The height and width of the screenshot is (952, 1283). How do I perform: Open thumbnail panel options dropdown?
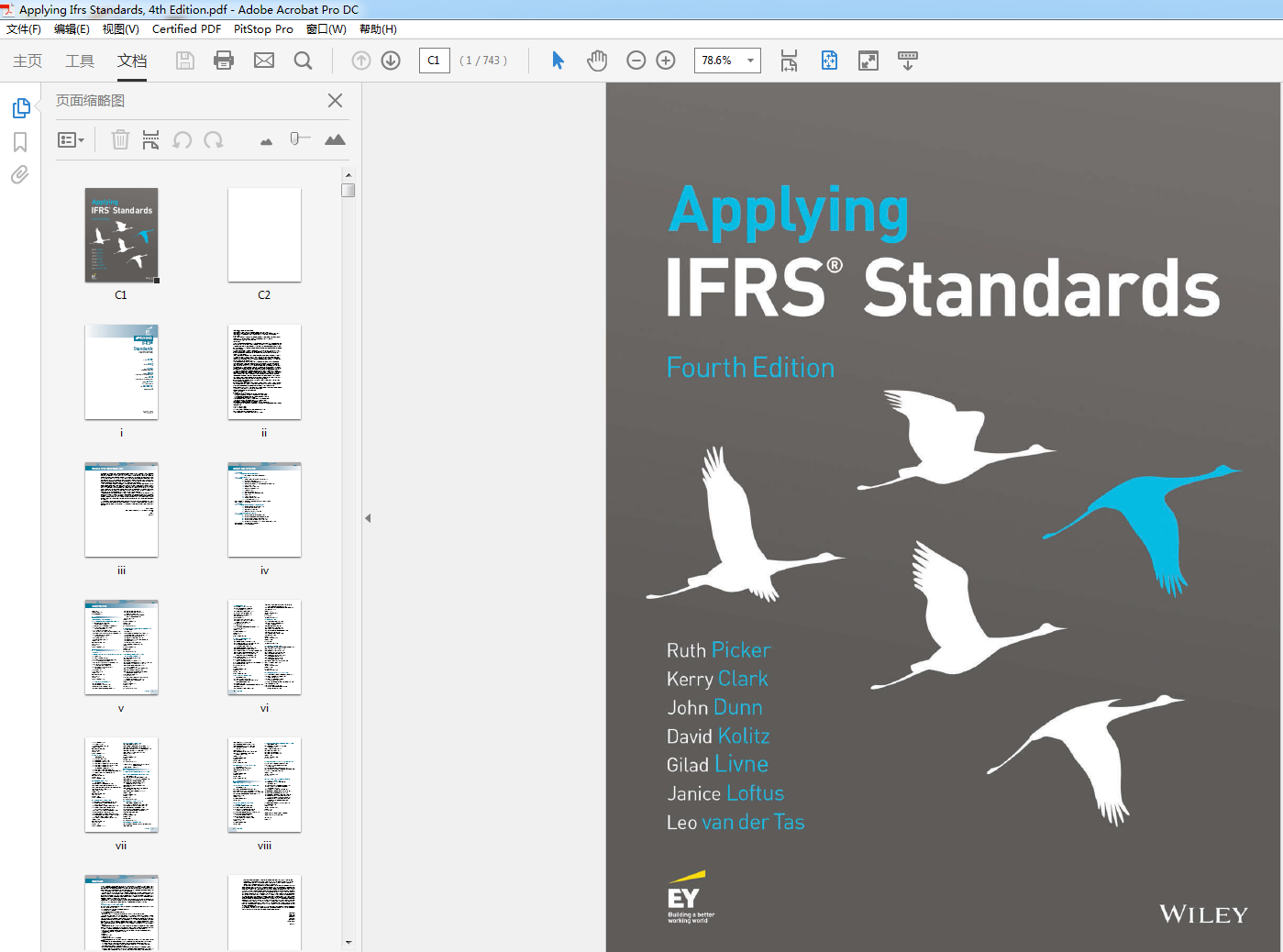point(72,139)
